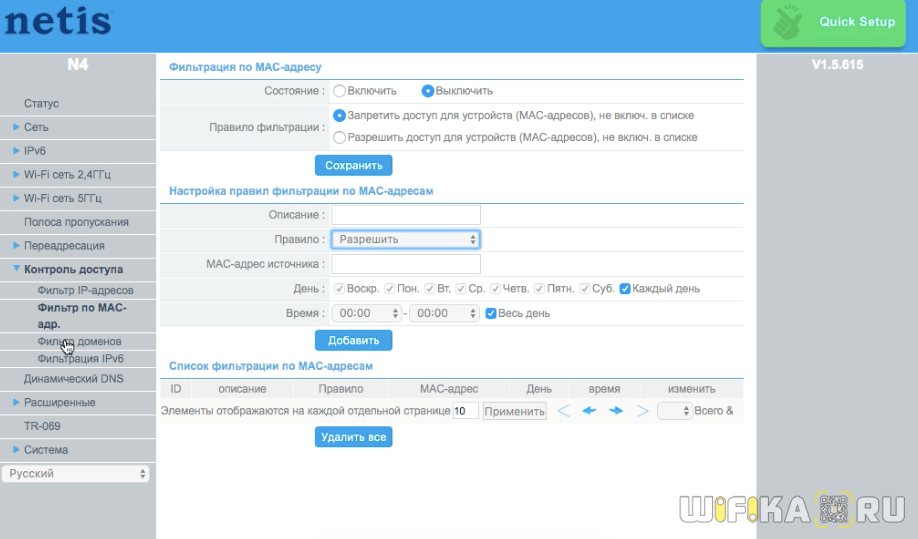Viewport: 918px width, 539px height.
Task: Click MAC-адрес column header
Action: (449, 389)
